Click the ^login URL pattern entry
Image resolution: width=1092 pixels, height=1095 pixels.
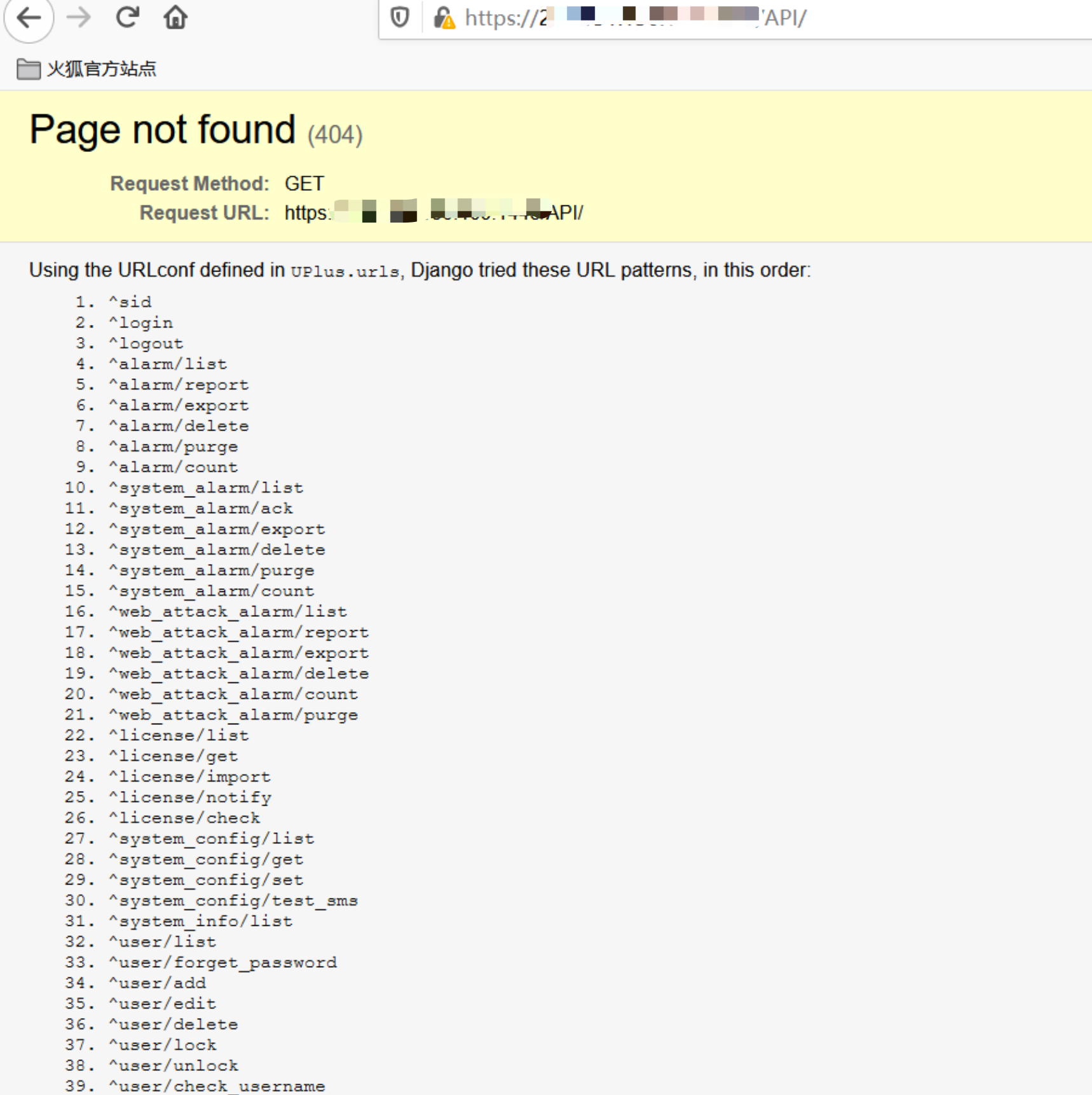[140, 323]
